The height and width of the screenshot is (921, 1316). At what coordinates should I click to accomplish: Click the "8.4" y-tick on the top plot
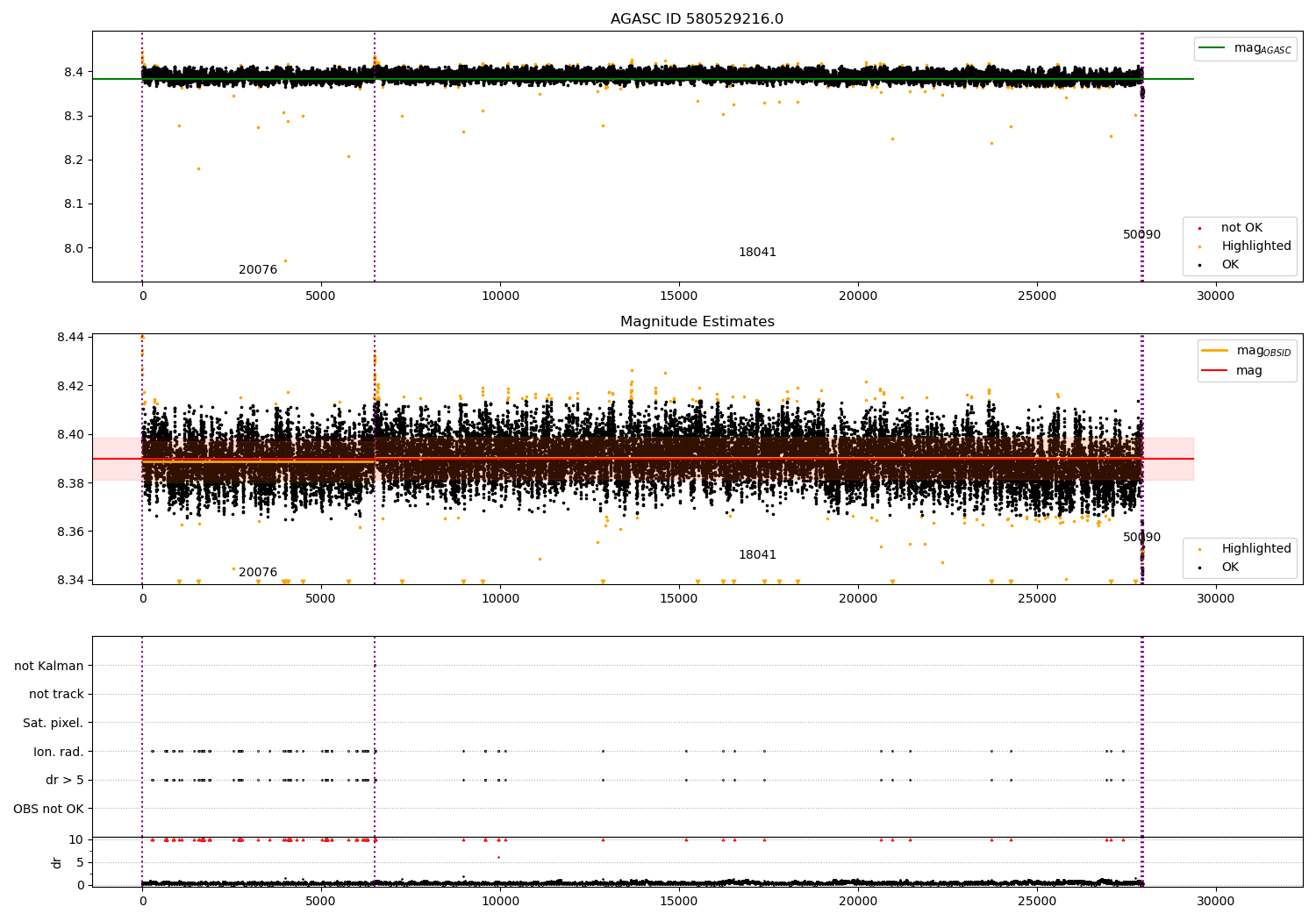point(75,72)
